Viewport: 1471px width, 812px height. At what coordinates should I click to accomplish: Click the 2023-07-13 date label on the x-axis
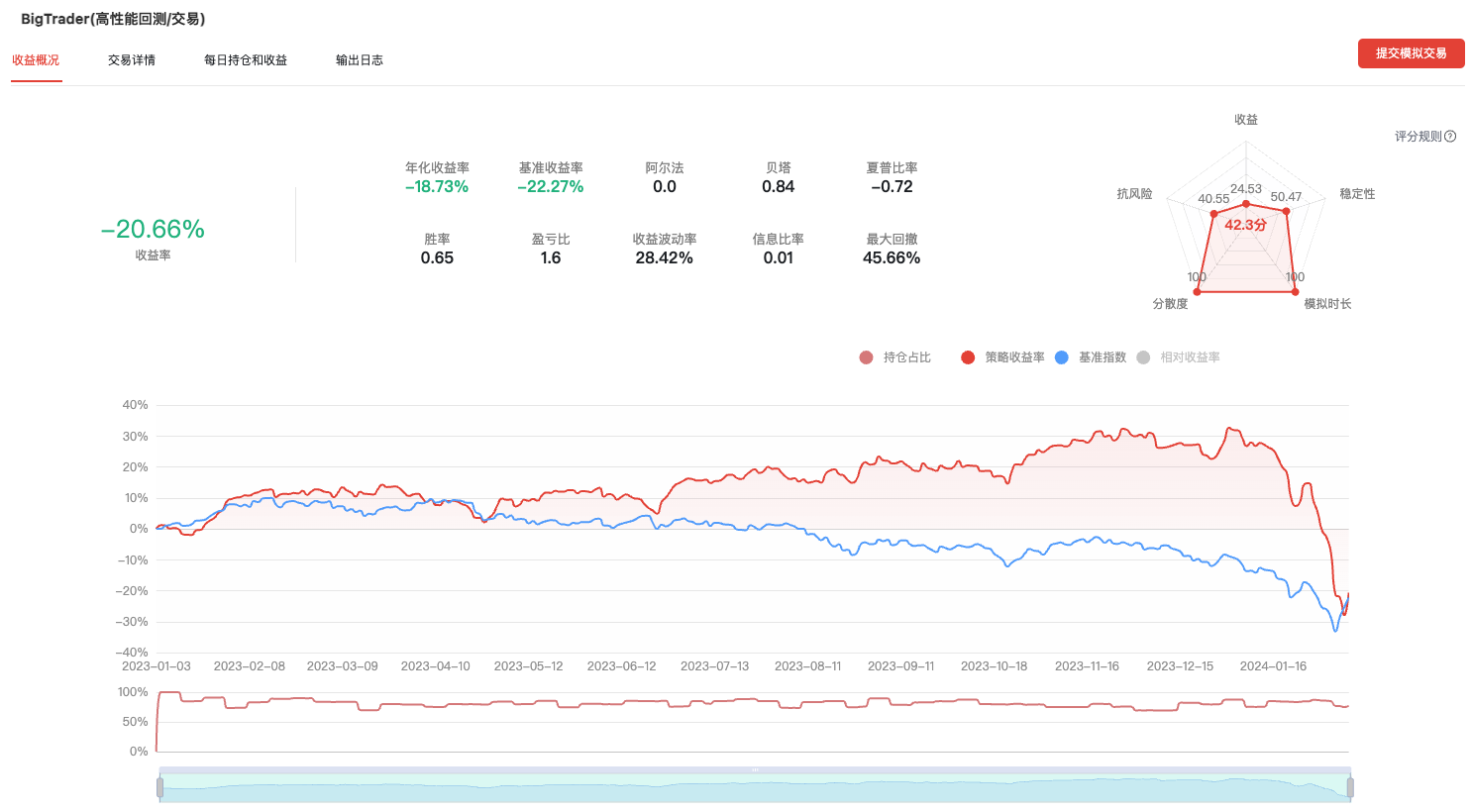pyautogui.click(x=714, y=666)
